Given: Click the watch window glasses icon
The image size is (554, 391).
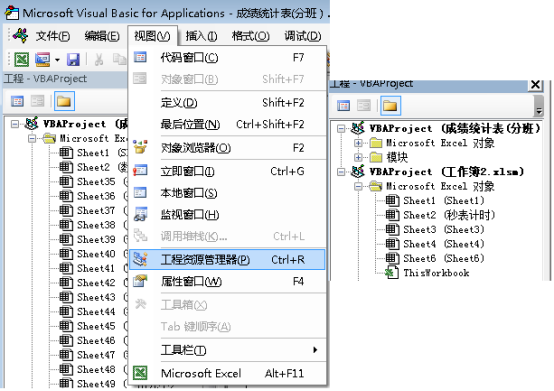Looking at the screenshot, I should pos(140,214).
